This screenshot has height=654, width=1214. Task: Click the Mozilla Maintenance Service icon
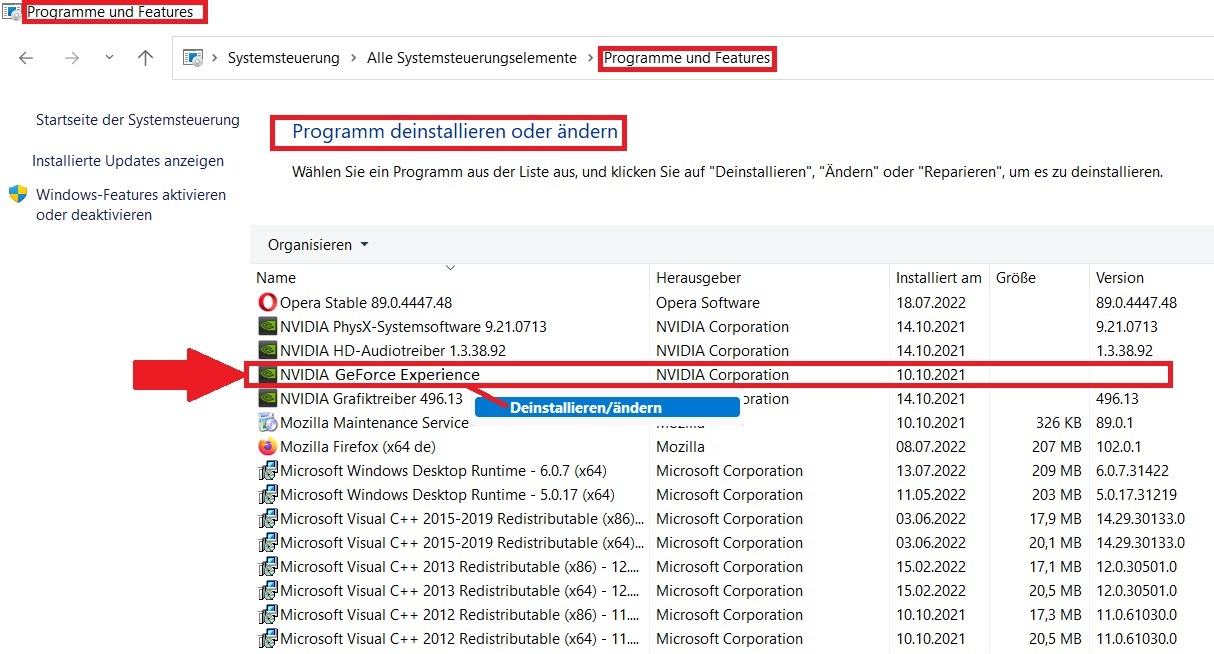[x=267, y=422]
